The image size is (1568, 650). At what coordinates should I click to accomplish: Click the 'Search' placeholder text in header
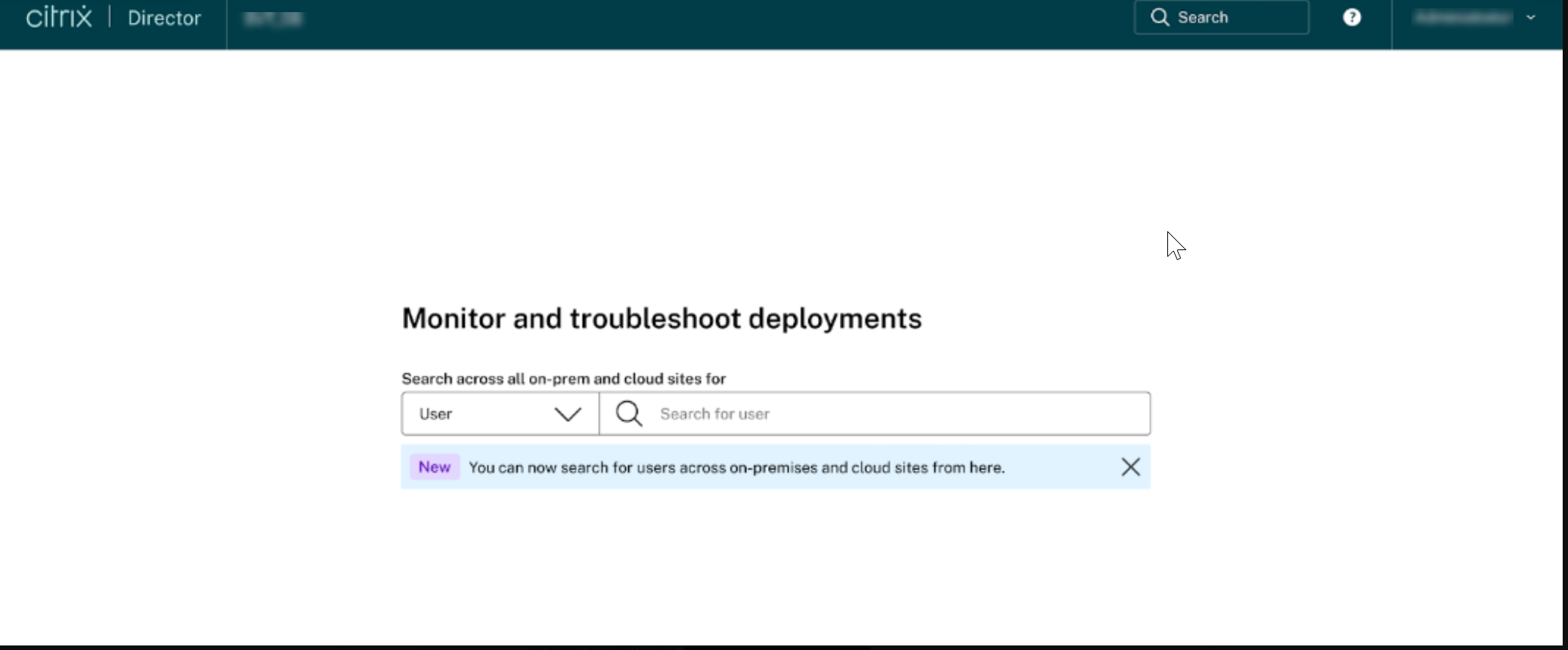coord(1202,17)
